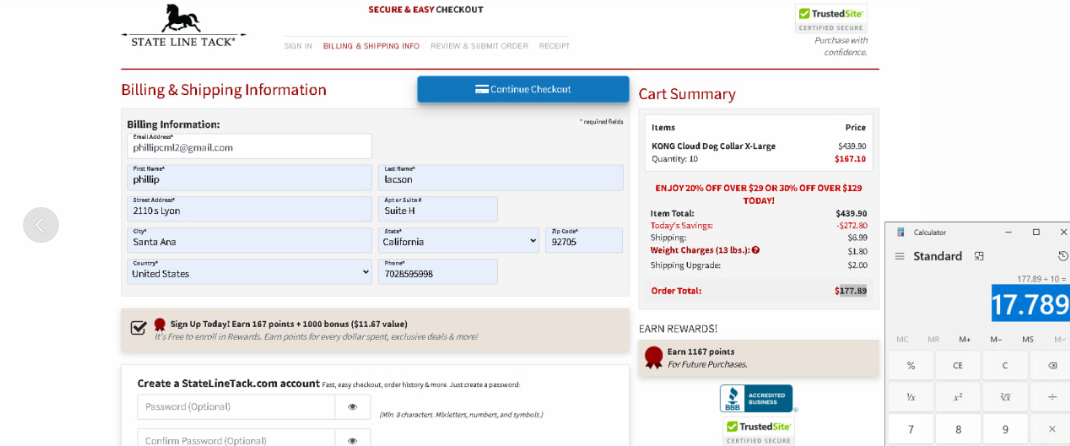
Task: Click the Calculator reciprocal 1/x key
Action: [910, 397]
